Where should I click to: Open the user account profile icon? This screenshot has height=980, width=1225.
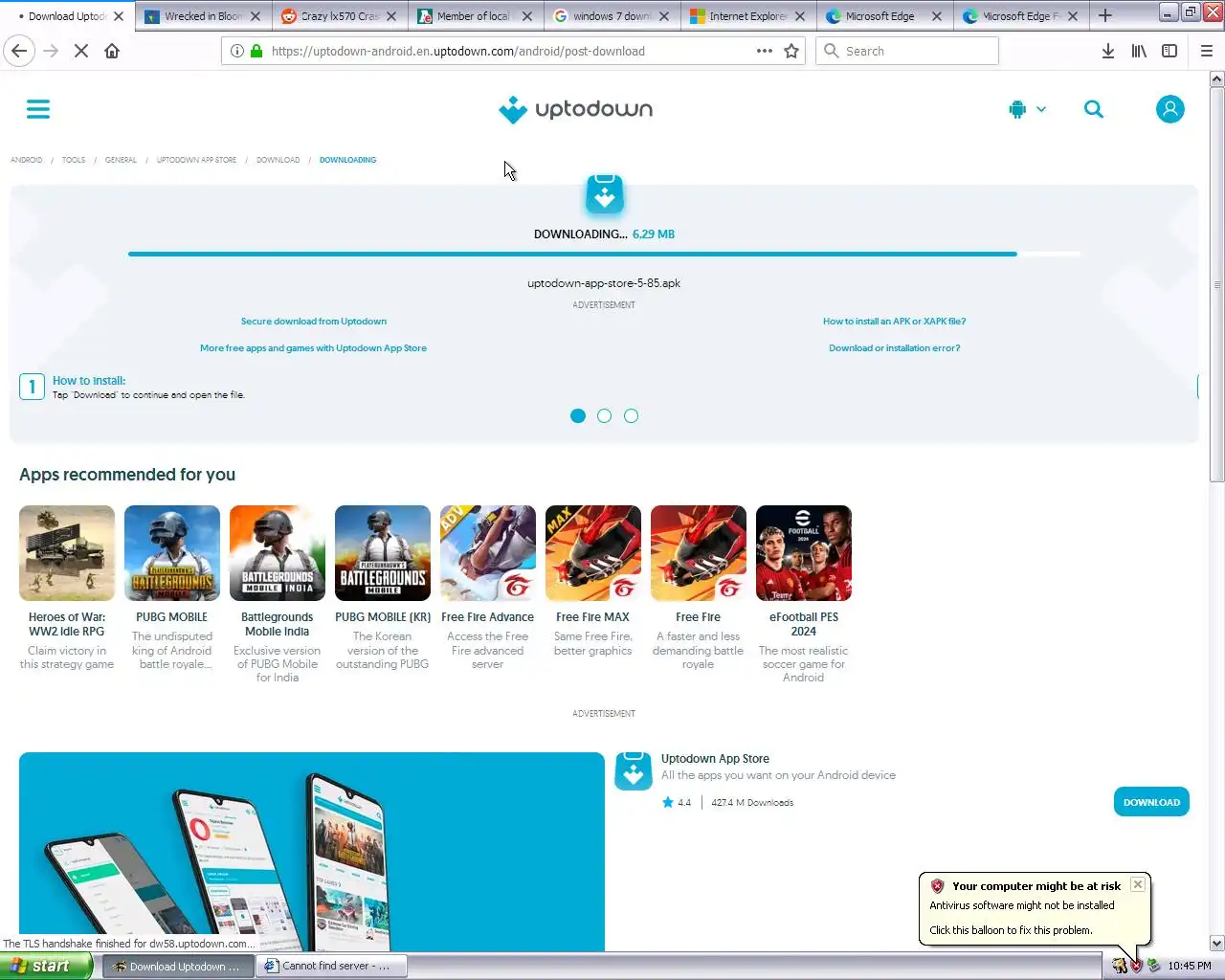[1169, 109]
